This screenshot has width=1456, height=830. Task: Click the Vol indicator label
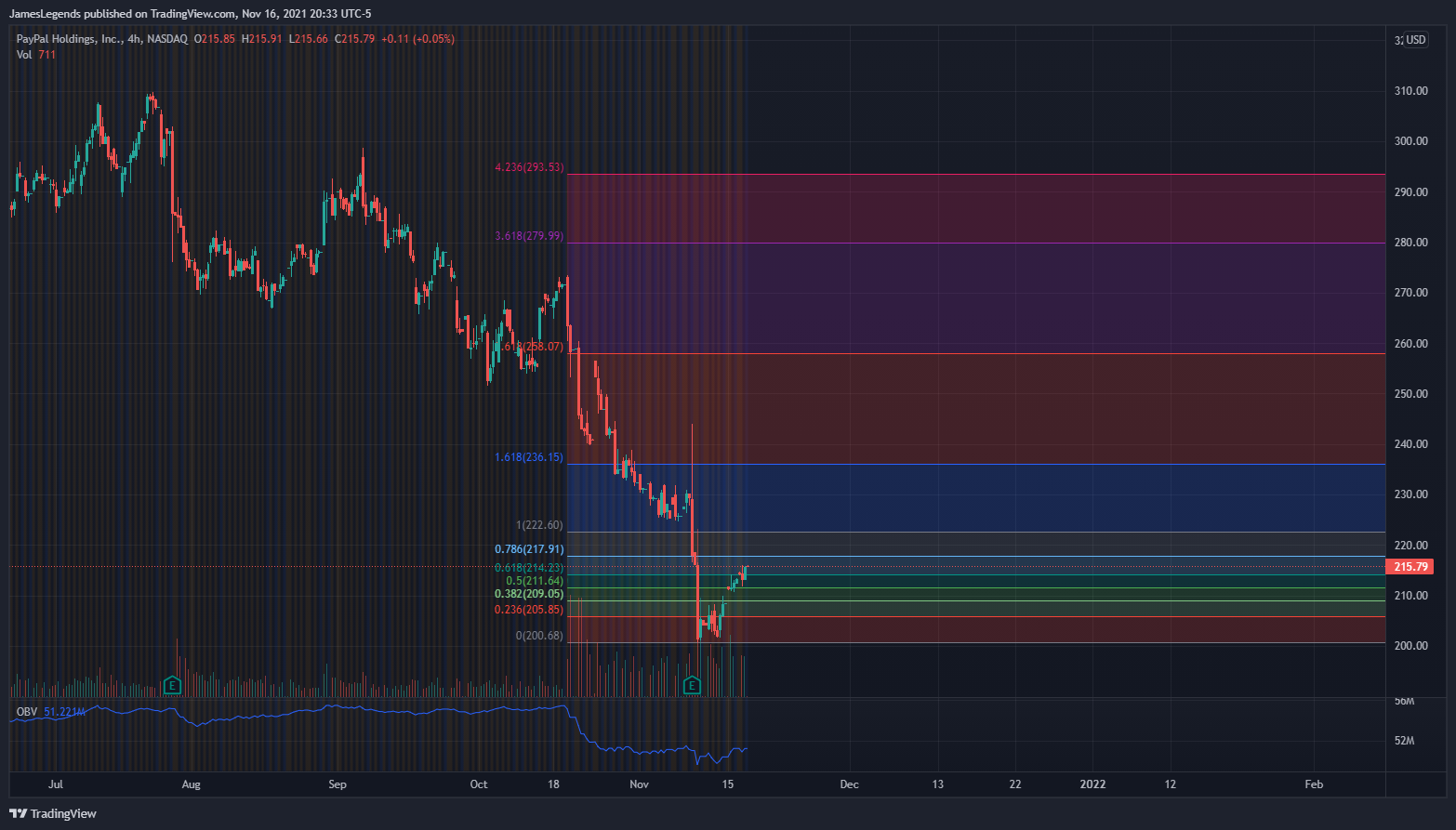pos(24,55)
